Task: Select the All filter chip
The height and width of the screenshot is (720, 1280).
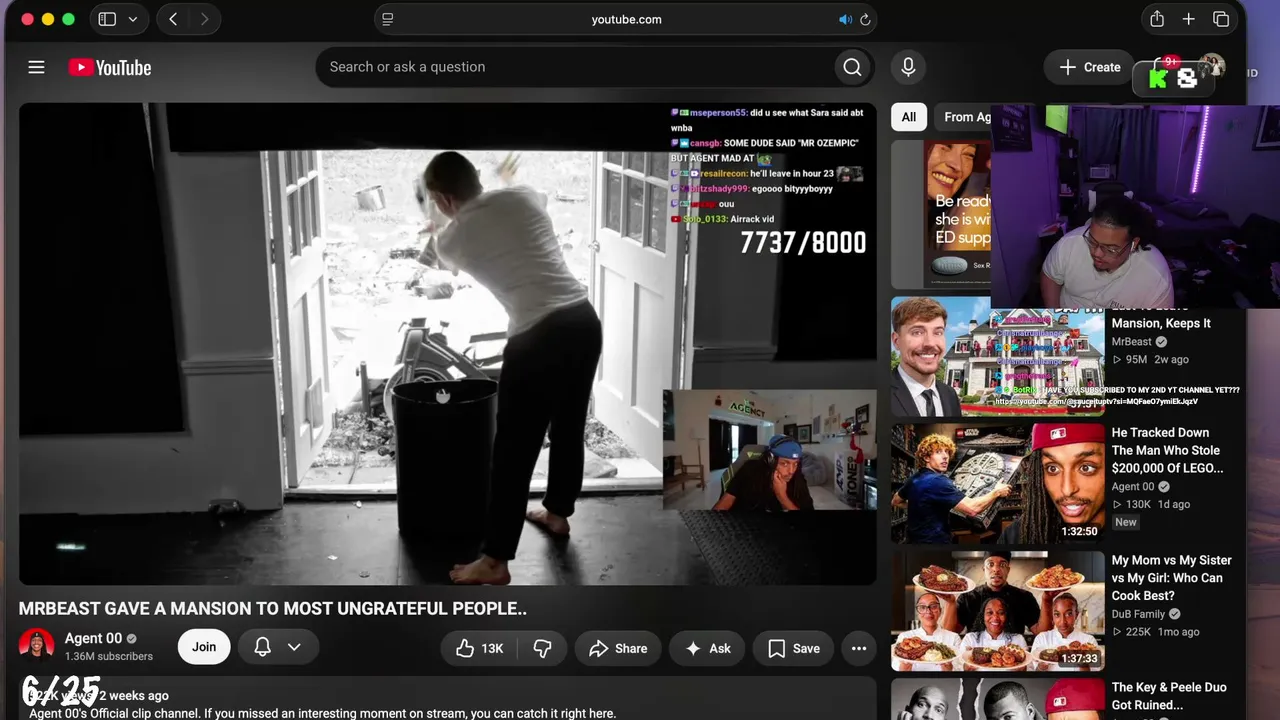Action: pos(909,117)
